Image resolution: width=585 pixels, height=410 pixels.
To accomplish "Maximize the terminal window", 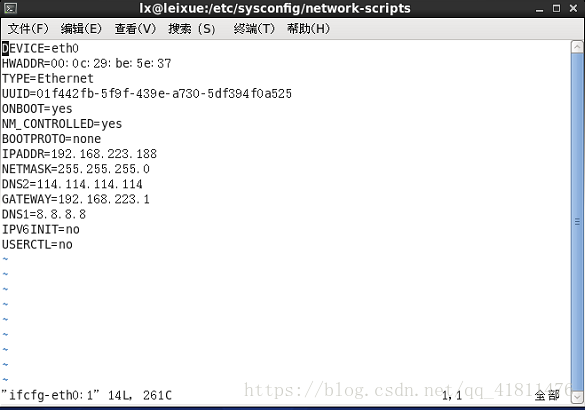I will [x=556, y=8].
